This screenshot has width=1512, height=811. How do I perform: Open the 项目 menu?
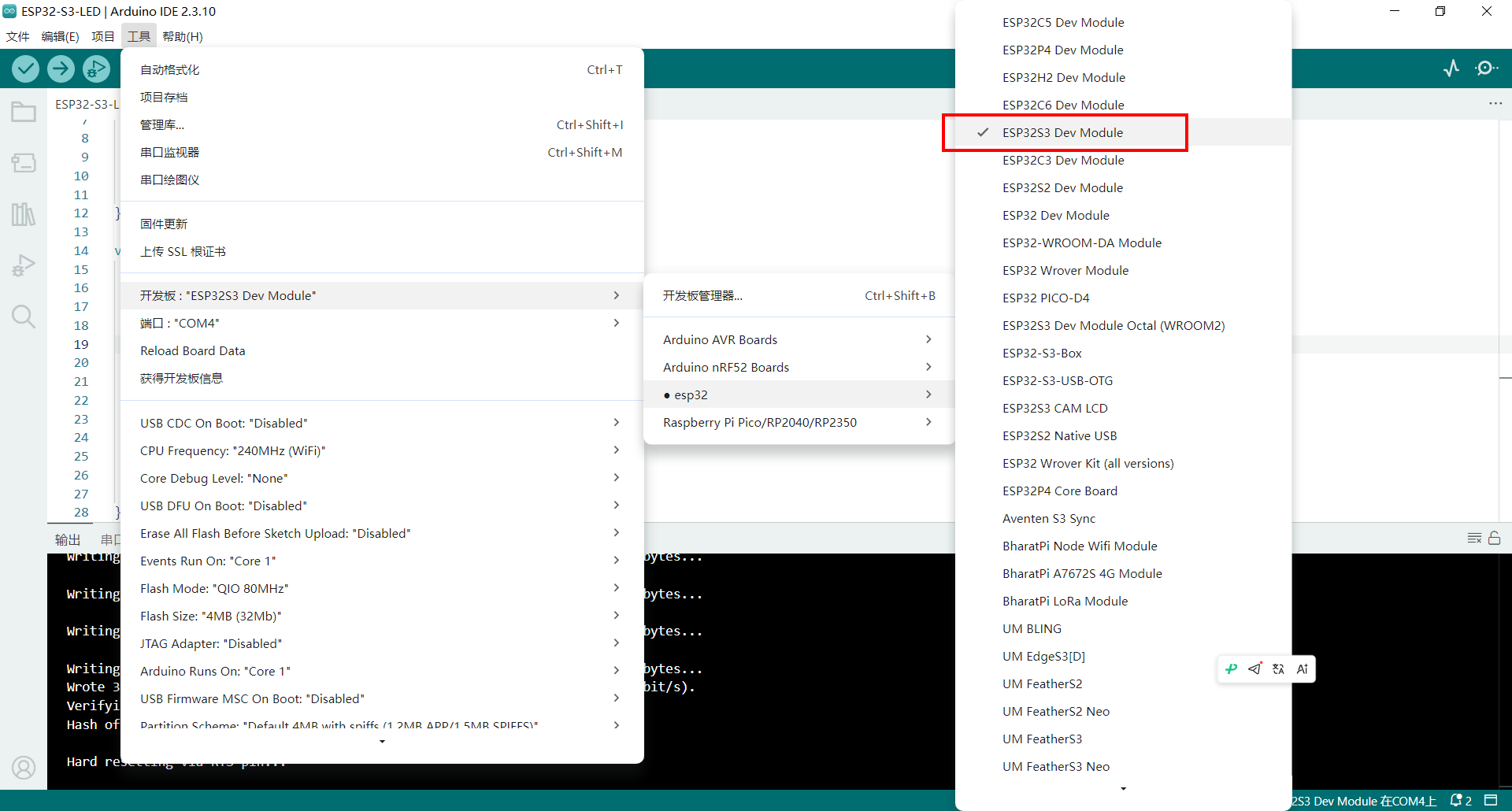tap(103, 36)
